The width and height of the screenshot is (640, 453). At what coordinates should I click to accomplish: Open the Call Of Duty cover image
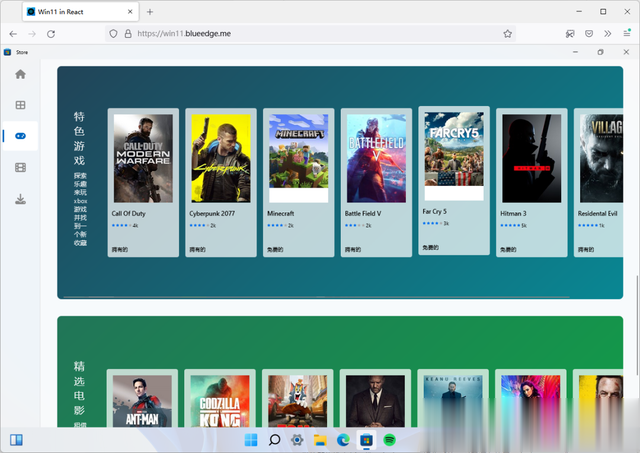tap(143, 158)
